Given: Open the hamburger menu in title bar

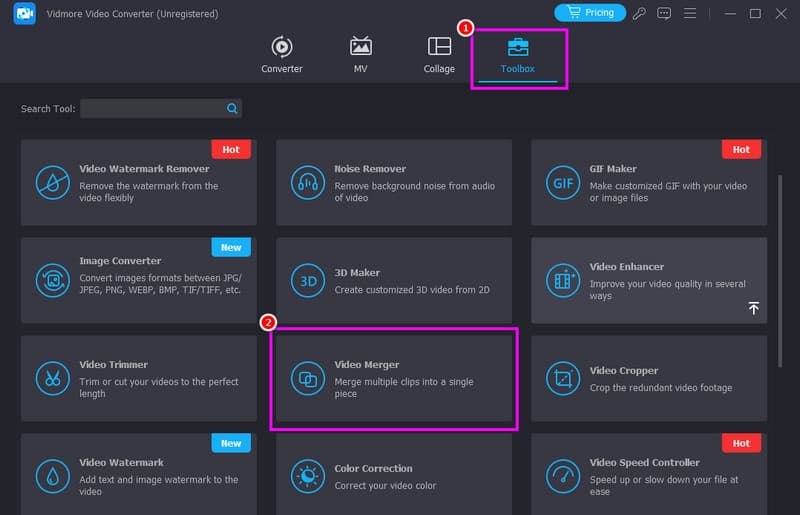Looking at the screenshot, I should (690, 13).
